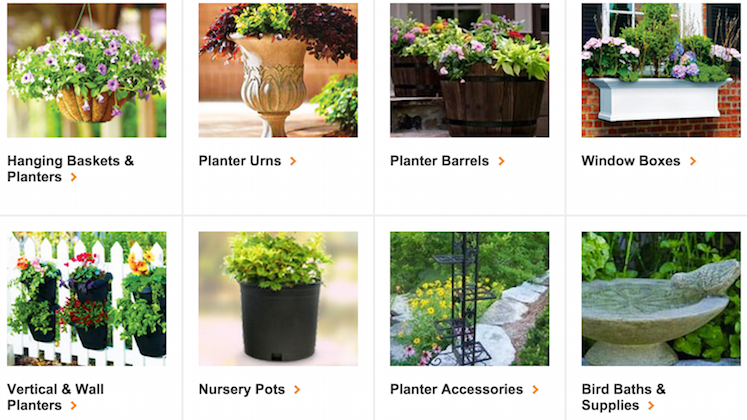The height and width of the screenshot is (420, 747).
Task: Open the Planter Urns category link
Action: [240, 161]
